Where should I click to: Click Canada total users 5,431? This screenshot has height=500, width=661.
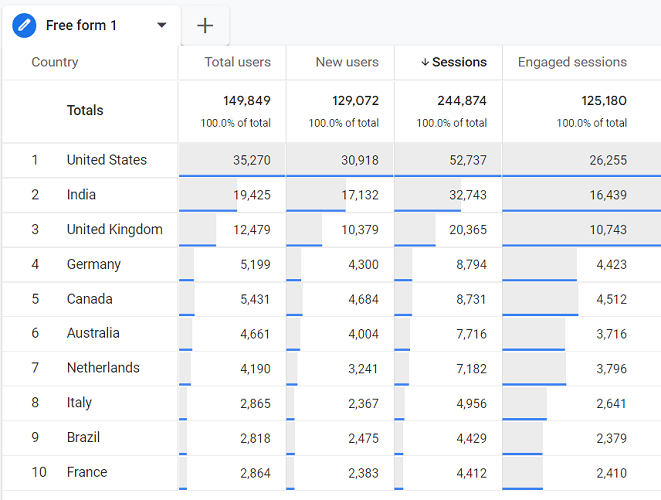pos(255,299)
